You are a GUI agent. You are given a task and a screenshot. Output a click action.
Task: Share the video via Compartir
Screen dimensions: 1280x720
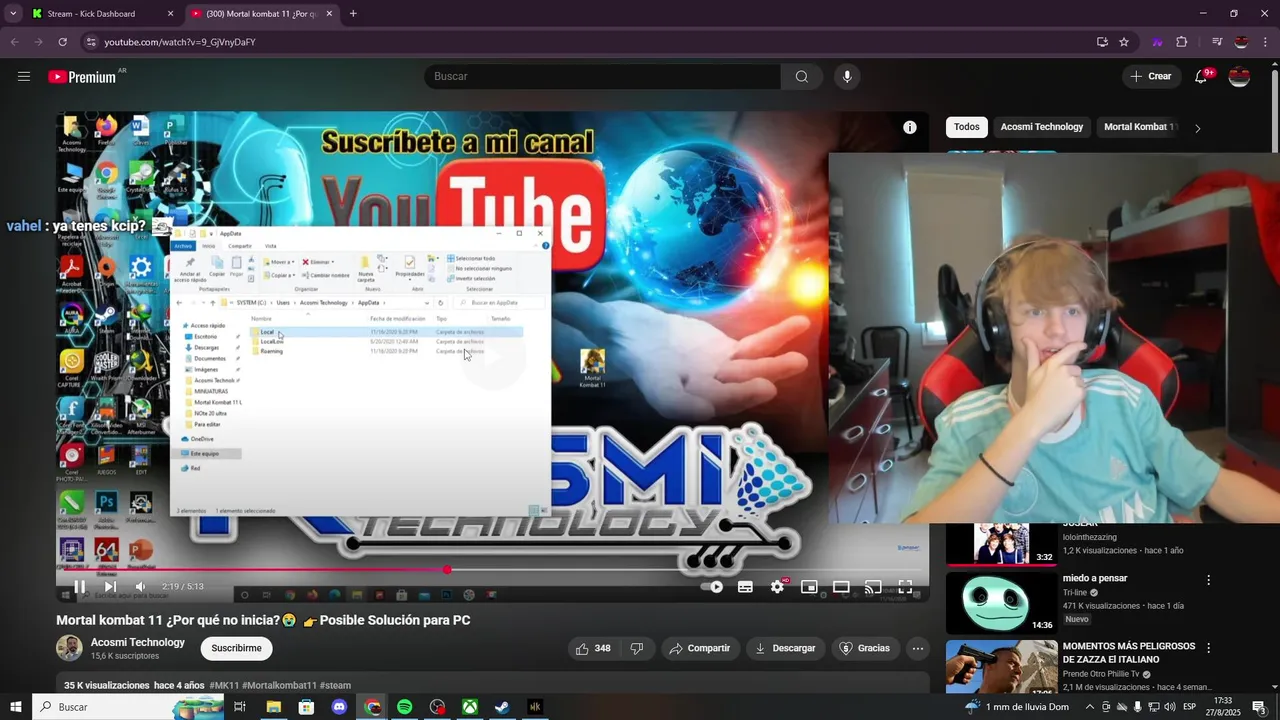click(700, 648)
